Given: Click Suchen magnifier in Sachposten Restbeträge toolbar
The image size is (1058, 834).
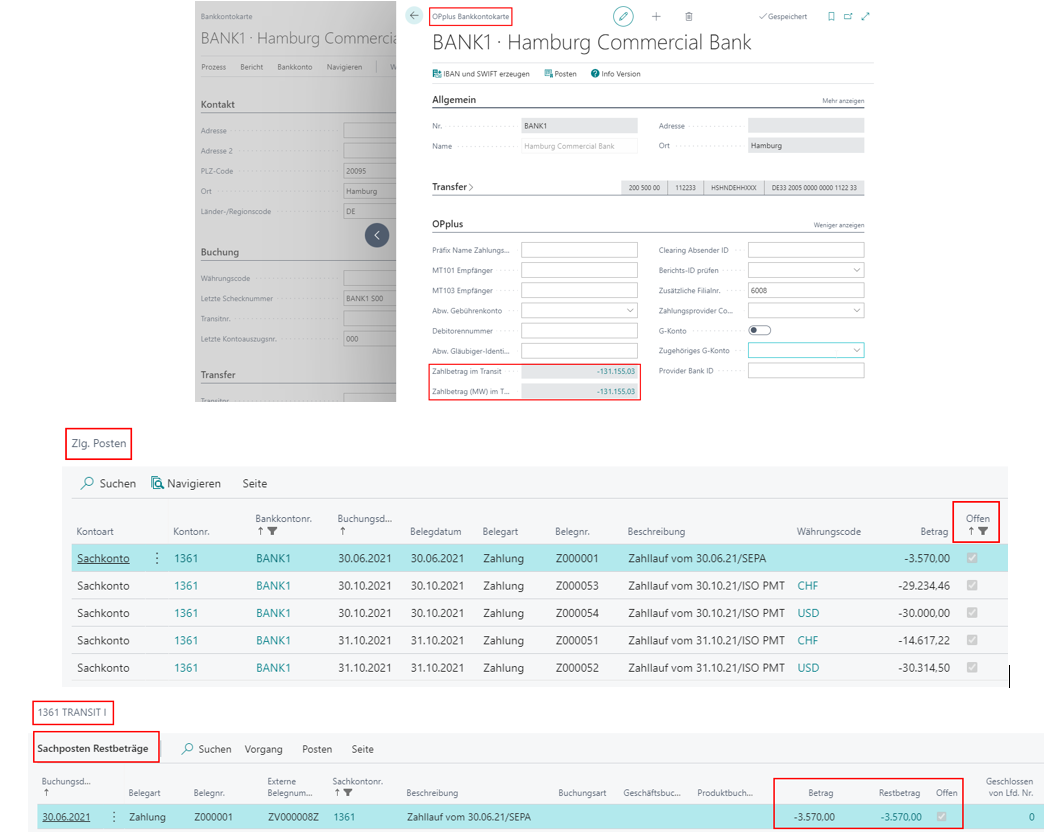Looking at the screenshot, I should [x=206, y=749].
